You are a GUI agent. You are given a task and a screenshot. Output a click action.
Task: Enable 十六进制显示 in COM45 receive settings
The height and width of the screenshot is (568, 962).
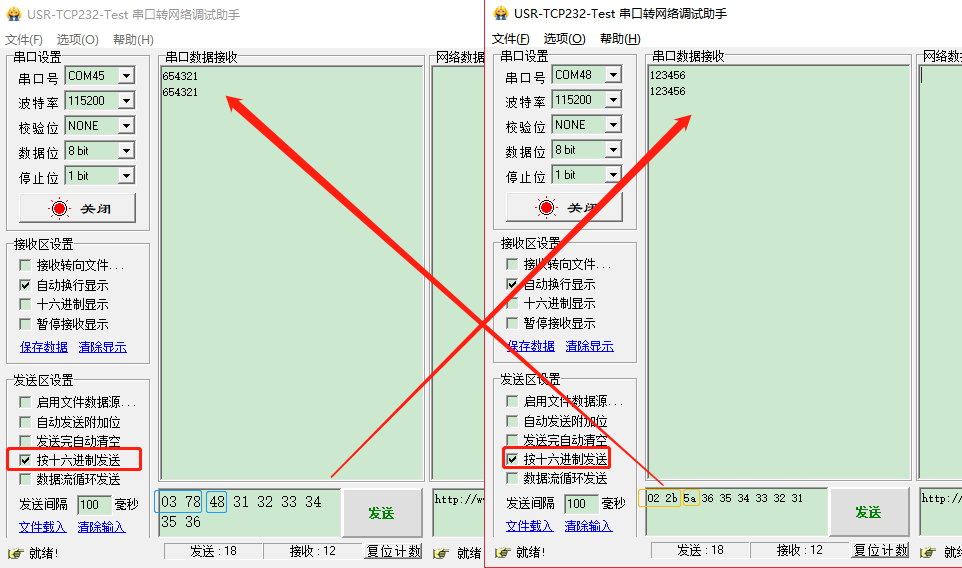(x=25, y=304)
